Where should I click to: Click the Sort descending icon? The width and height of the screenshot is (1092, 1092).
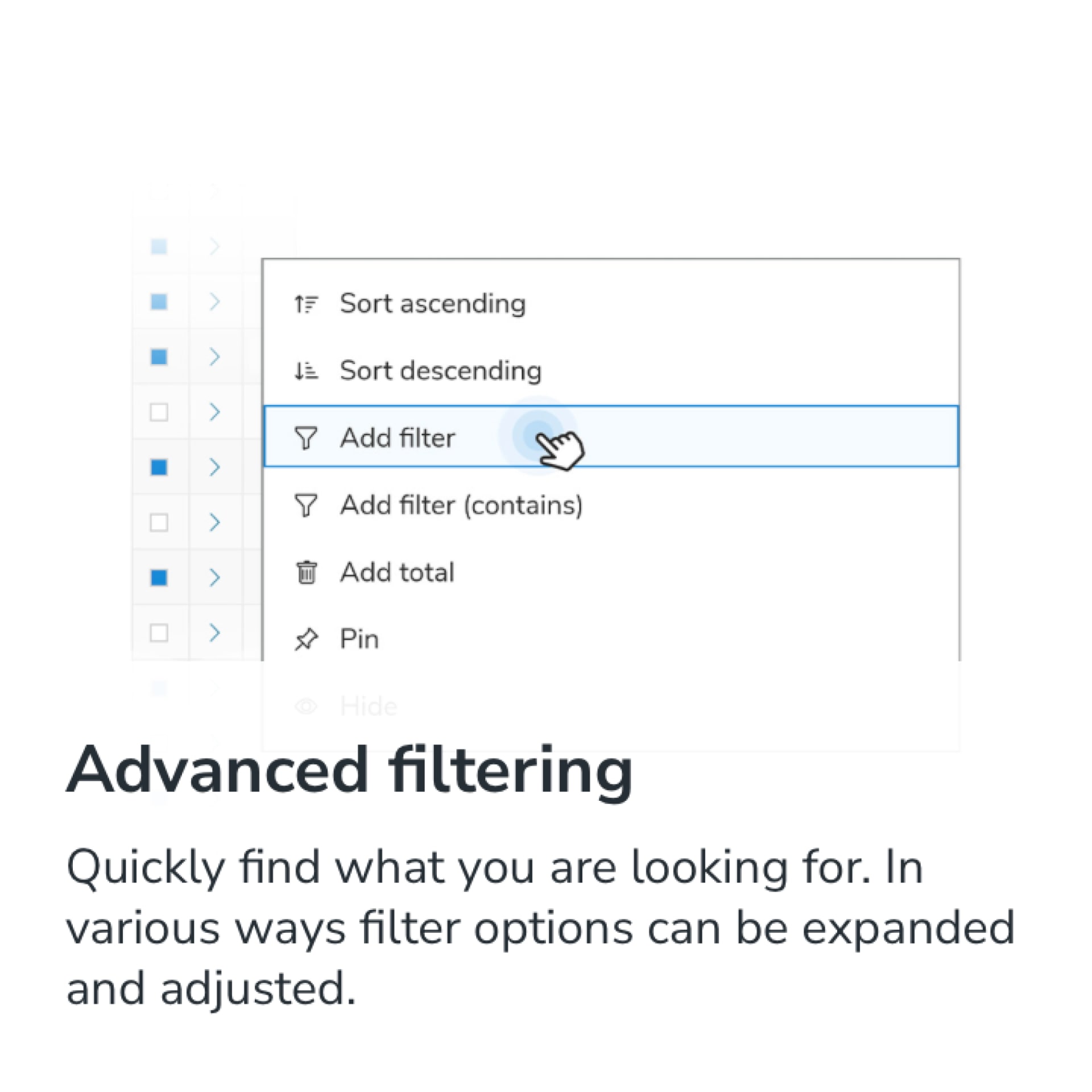coord(306,371)
